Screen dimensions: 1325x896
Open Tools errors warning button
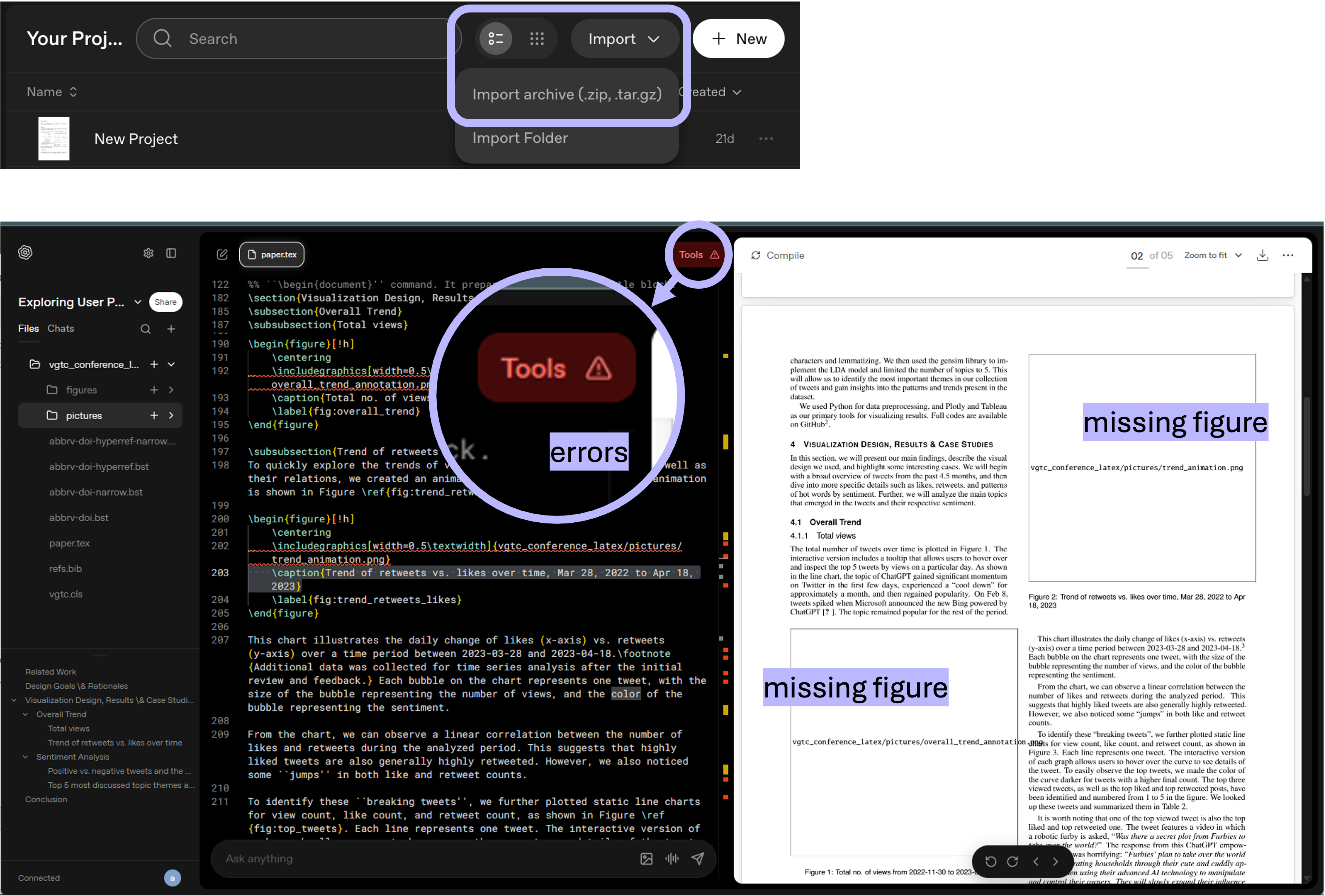(x=698, y=255)
